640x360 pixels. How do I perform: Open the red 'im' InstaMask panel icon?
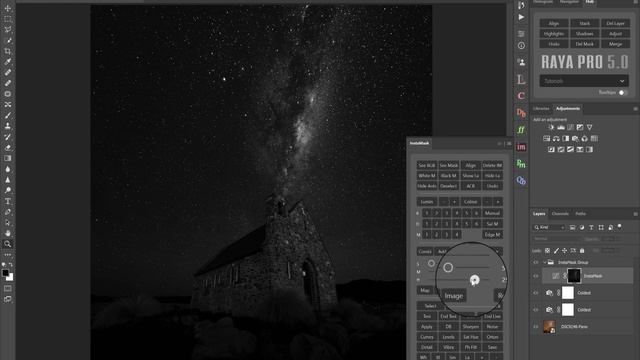[x=521, y=147]
